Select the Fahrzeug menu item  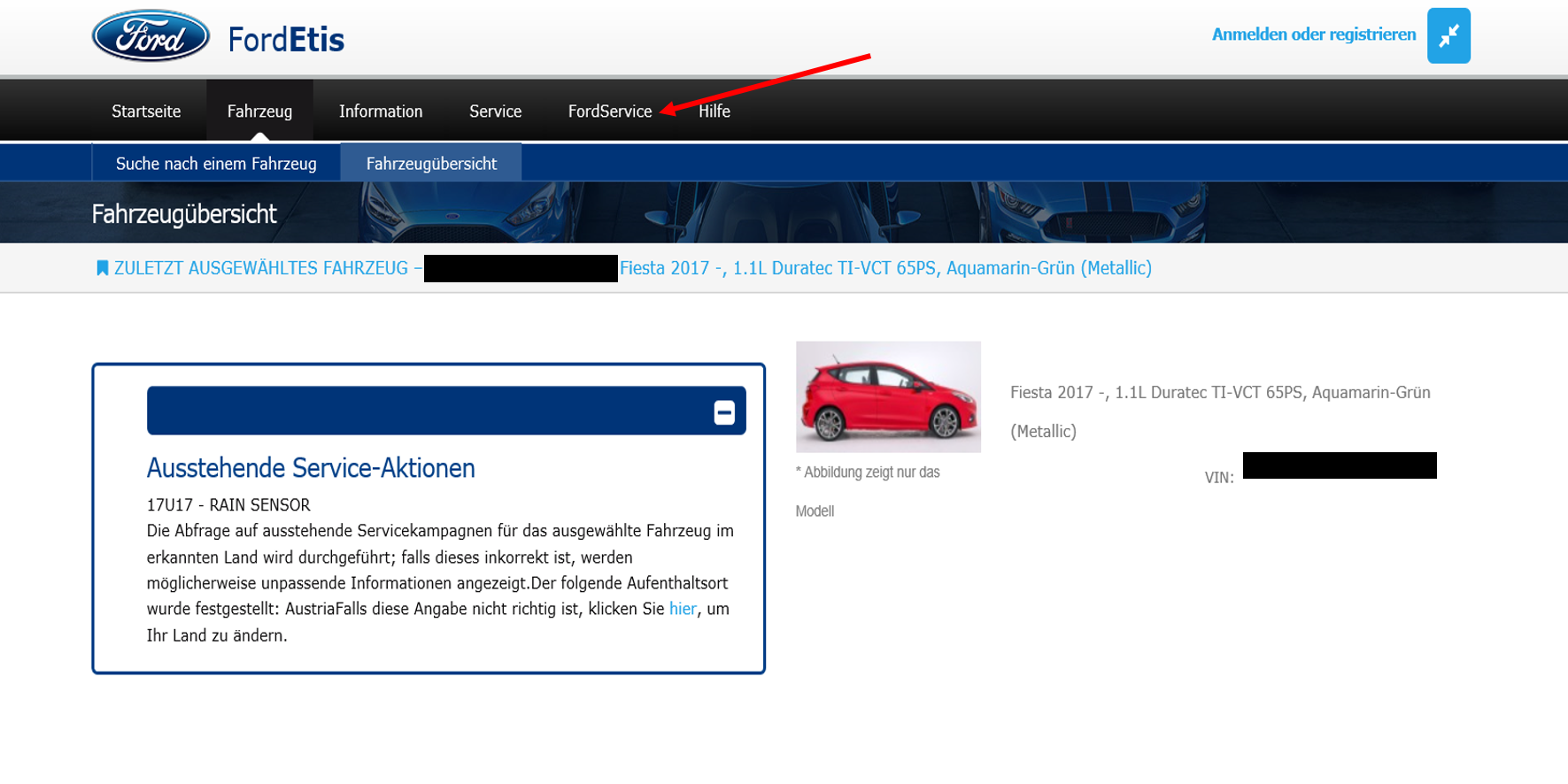click(x=259, y=111)
